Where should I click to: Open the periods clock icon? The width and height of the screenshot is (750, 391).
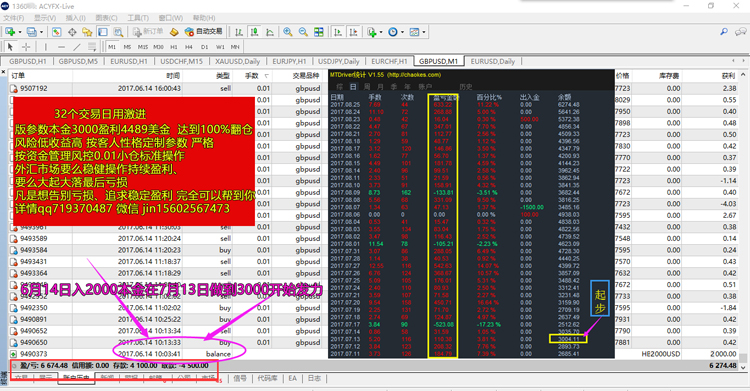click(393, 32)
